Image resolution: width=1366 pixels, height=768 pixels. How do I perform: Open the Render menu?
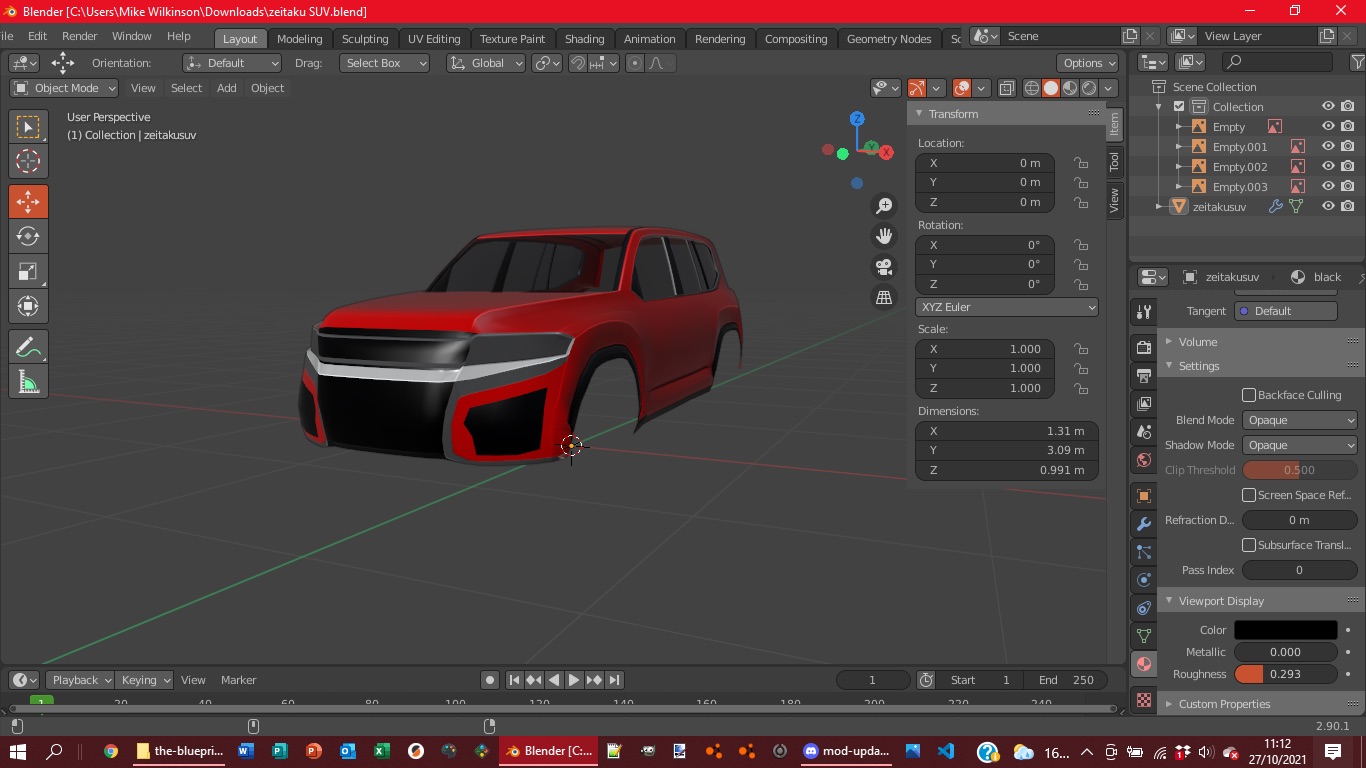click(x=79, y=36)
